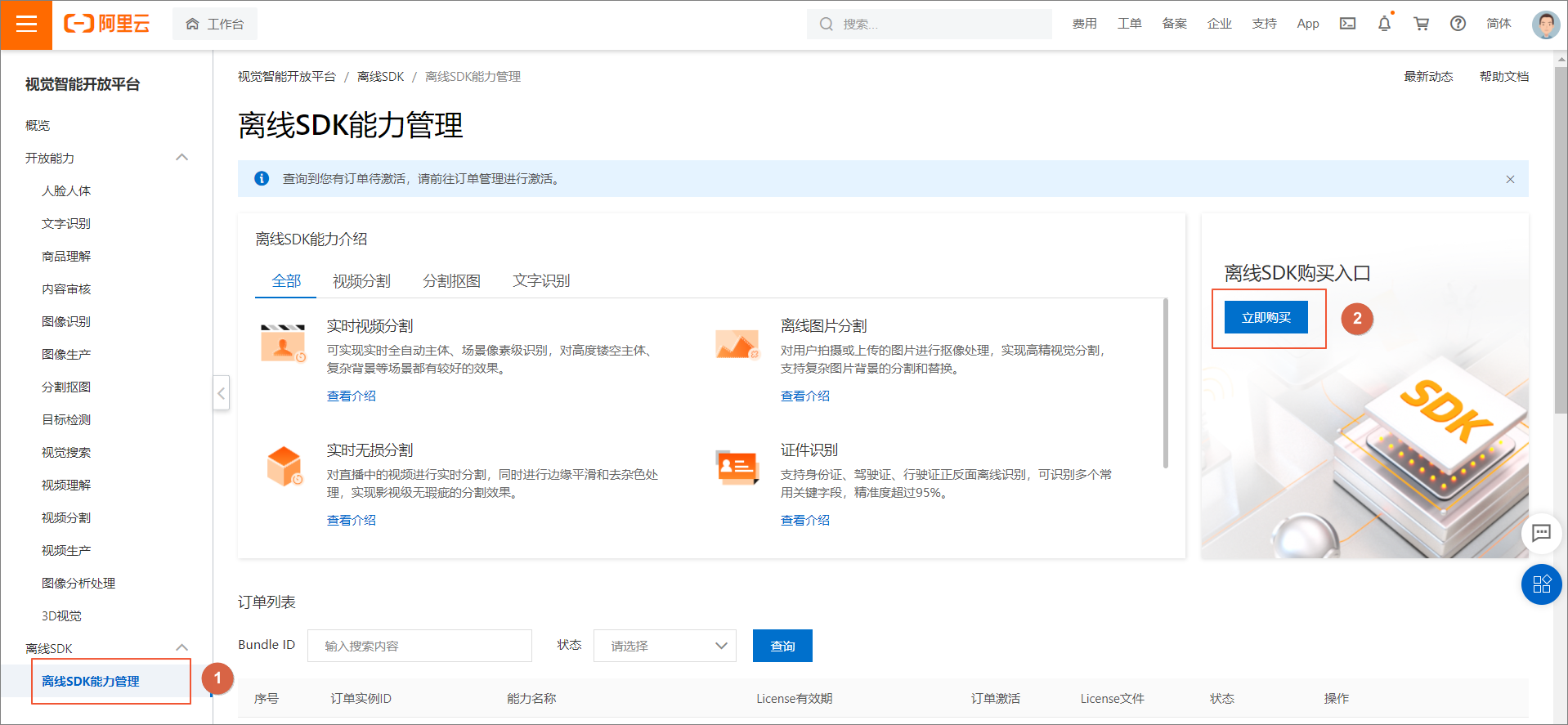Open 工单 in the top navigation
Screen dimensions: 1568x725
click(1130, 24)
